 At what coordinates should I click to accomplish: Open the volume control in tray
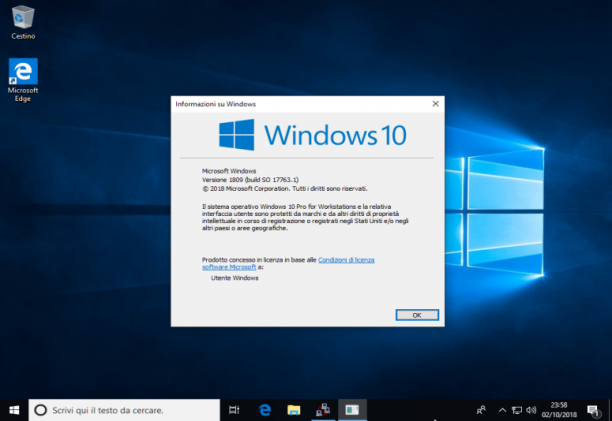click(x=531, y=410)
